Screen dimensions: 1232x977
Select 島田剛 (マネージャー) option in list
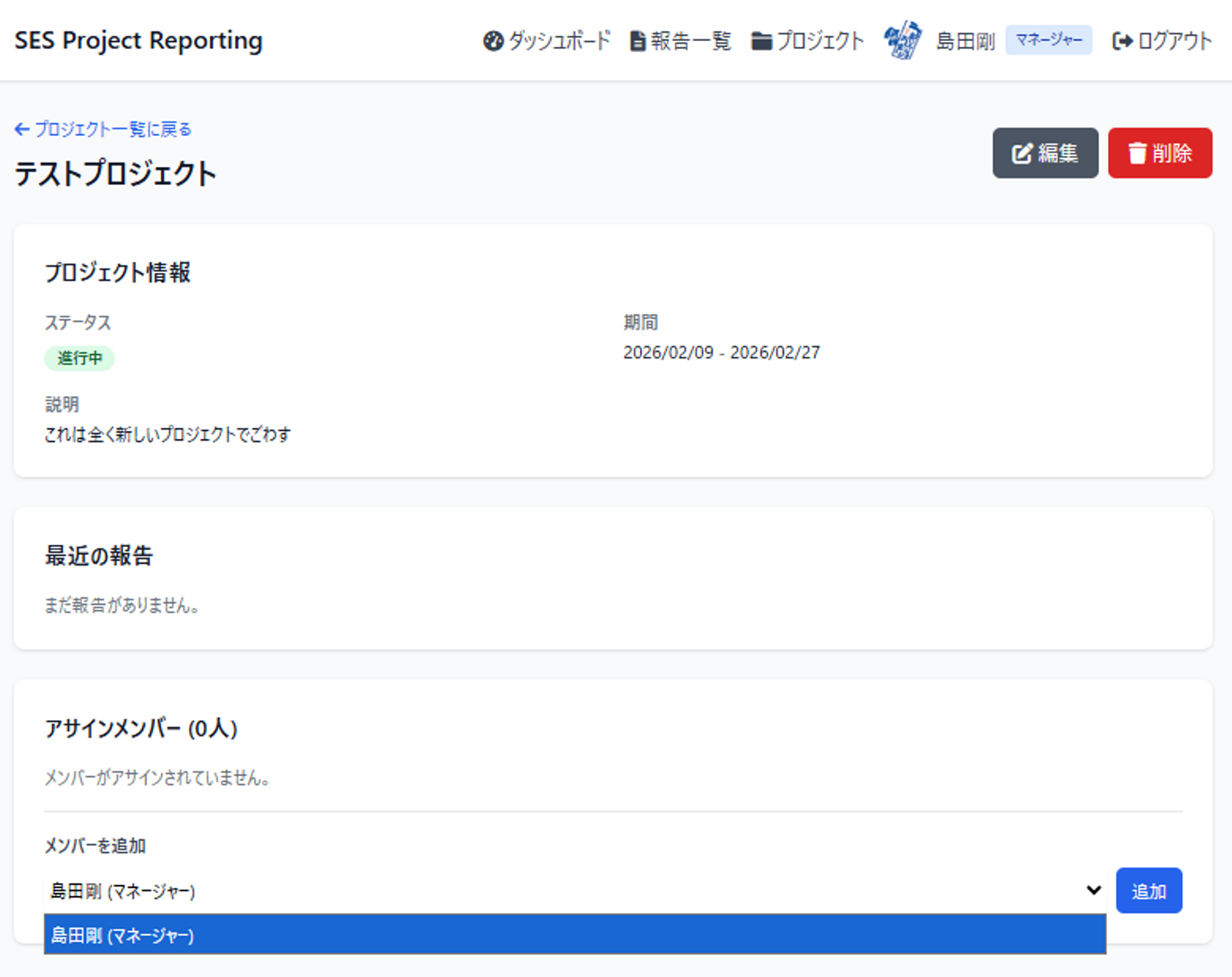coord(575,935)
